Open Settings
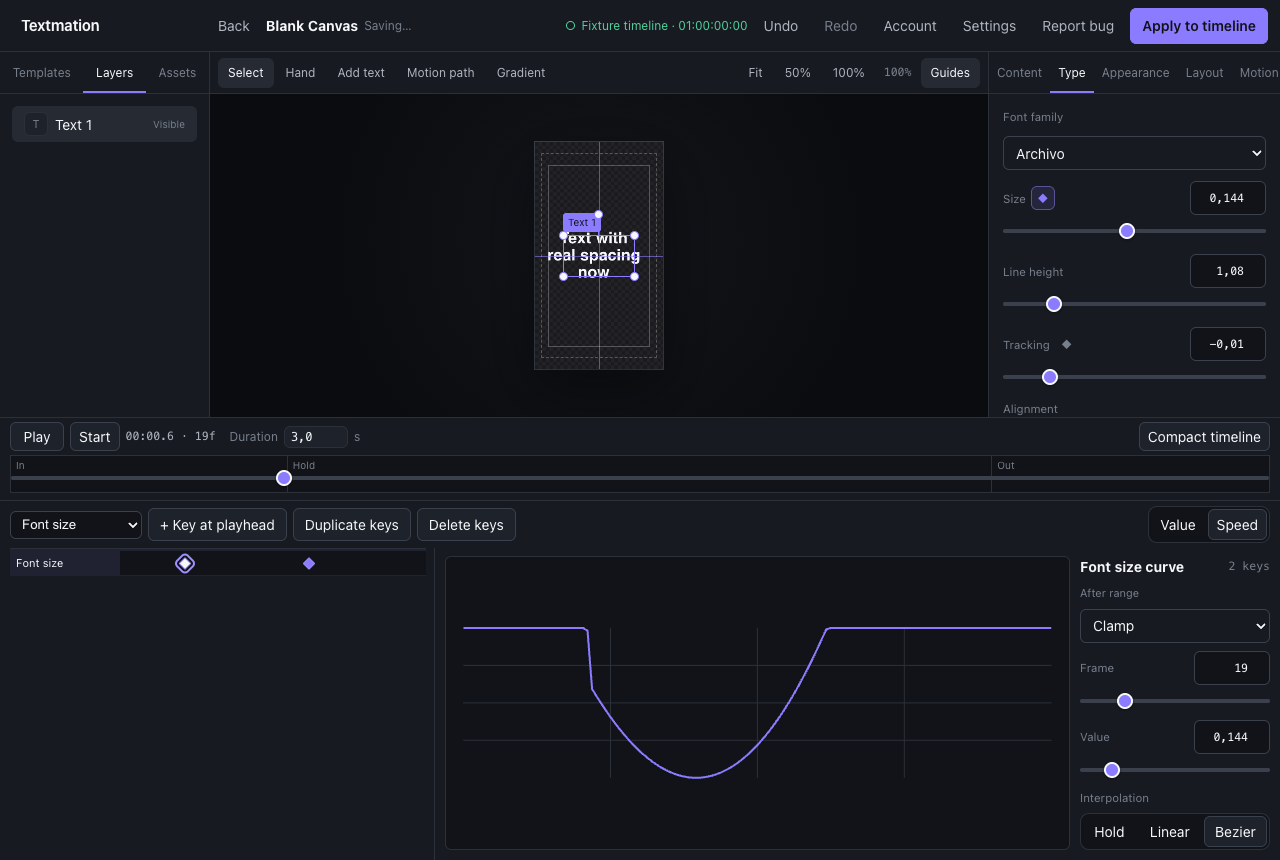Image resolution: width=1280 pixels, height=860 pixels. [989, 26]
